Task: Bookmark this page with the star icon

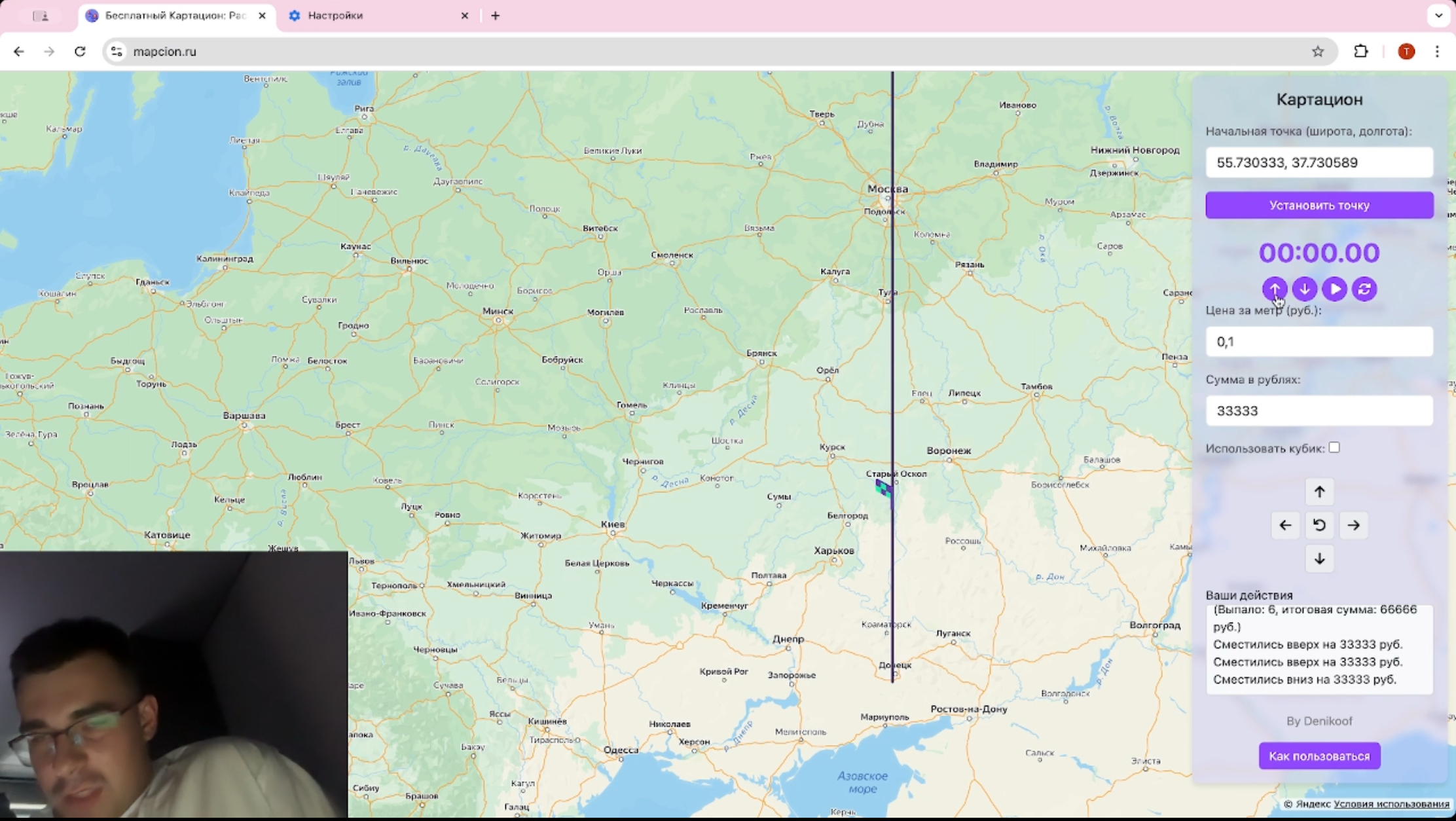Action: click(1318, 52)
